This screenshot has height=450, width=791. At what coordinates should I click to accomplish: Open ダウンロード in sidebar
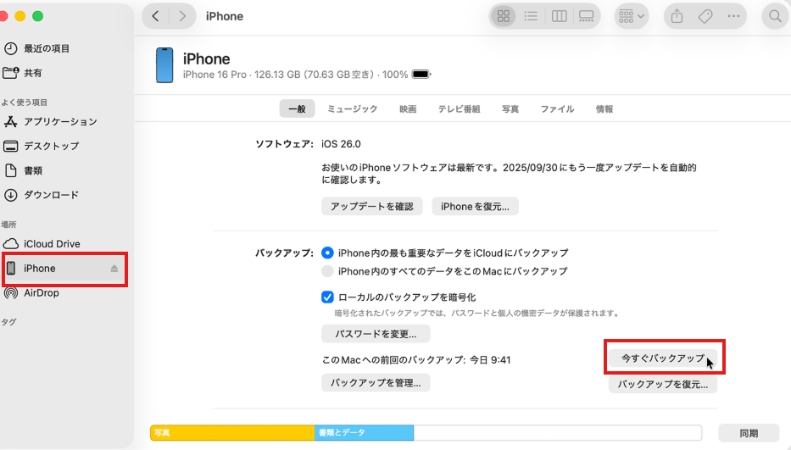(x=41, y=195)
